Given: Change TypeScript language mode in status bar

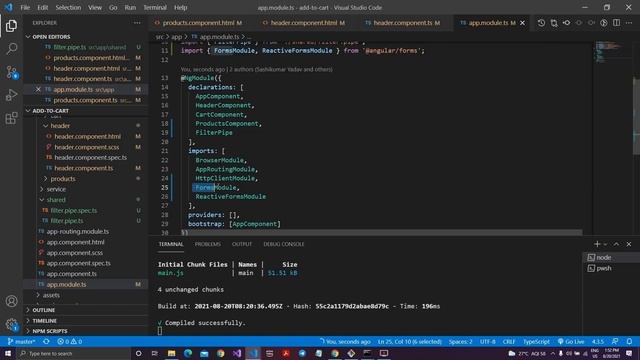Looking at the screenshot, I should point(536,342).
